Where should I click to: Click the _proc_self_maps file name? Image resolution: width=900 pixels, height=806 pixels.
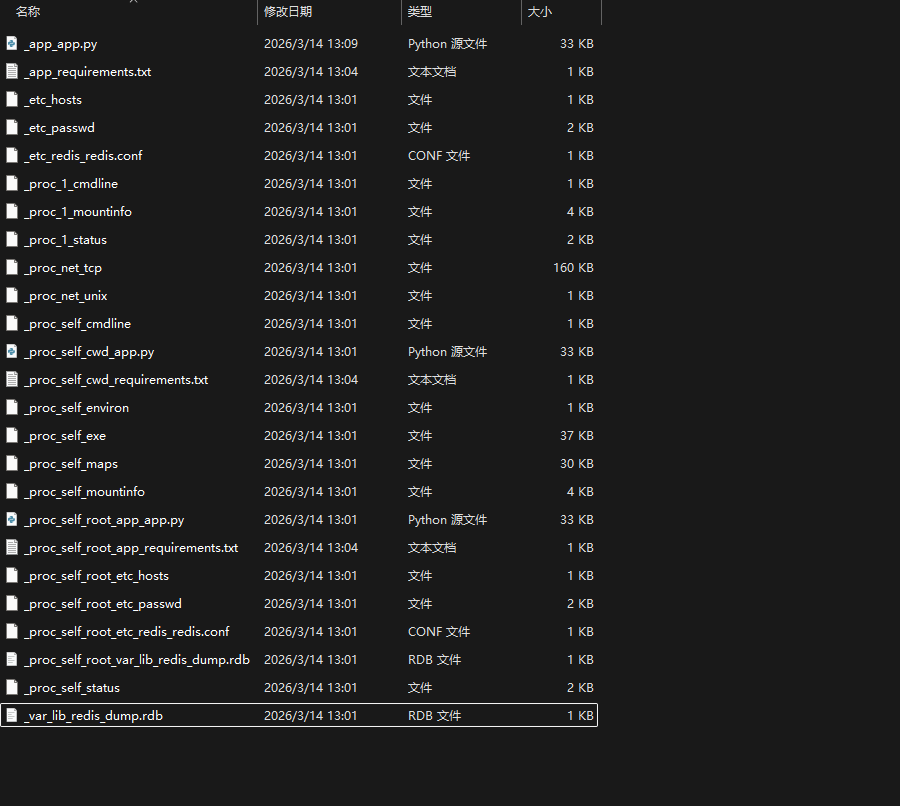[x=71, y=464]
